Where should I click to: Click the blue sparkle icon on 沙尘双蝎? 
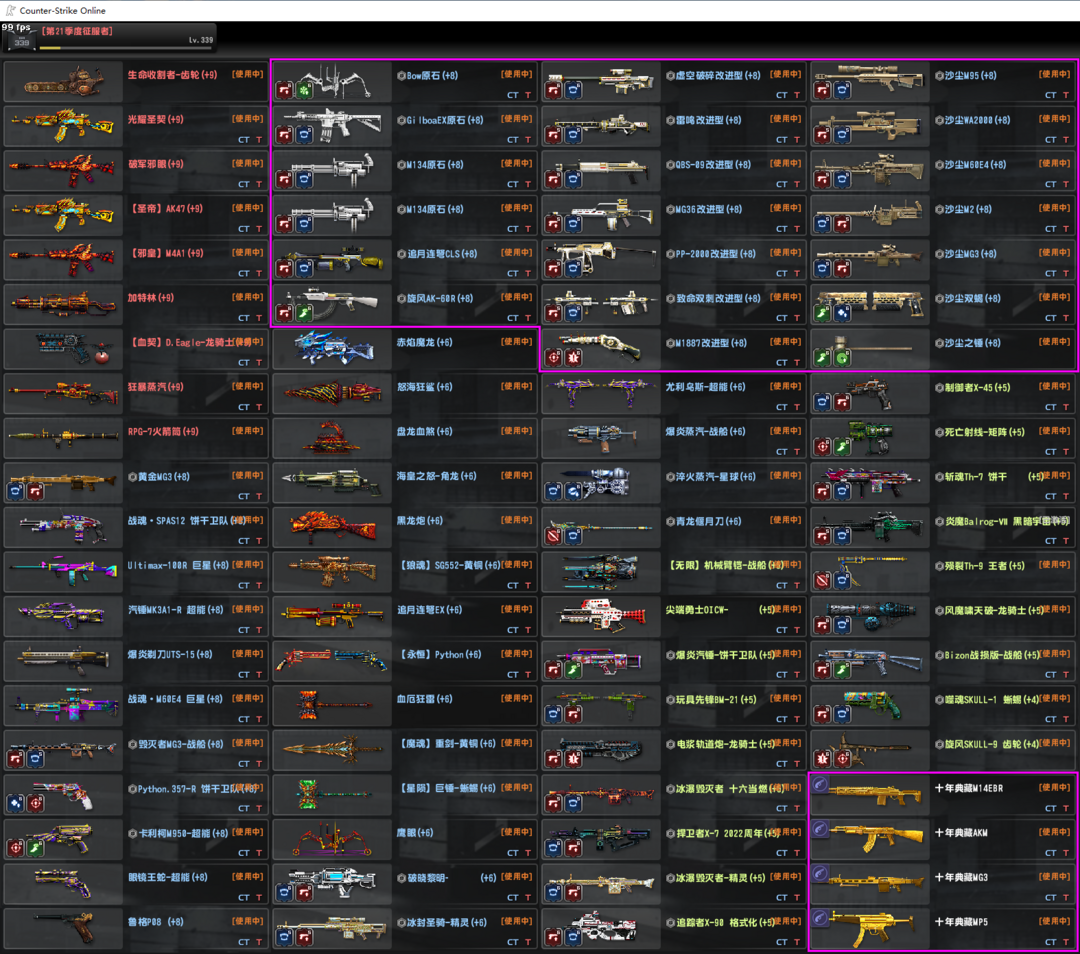842,313
